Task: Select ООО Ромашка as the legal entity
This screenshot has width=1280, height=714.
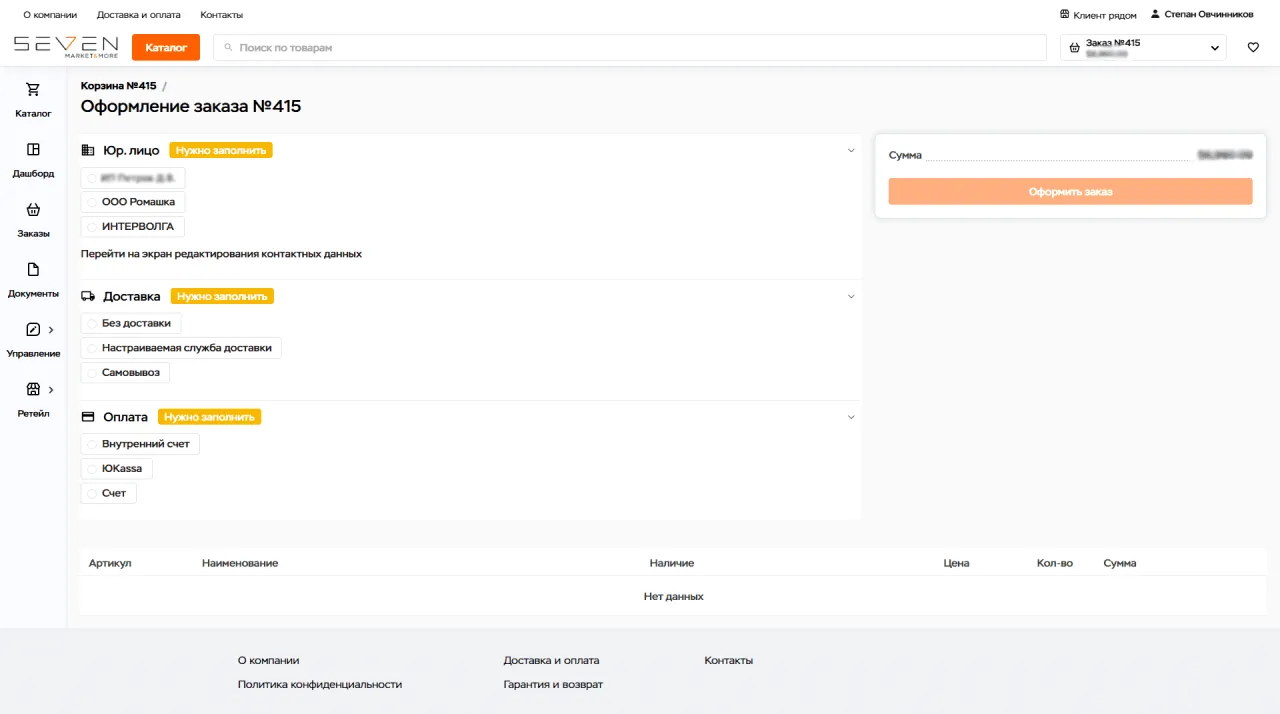Action: point(132,201)
